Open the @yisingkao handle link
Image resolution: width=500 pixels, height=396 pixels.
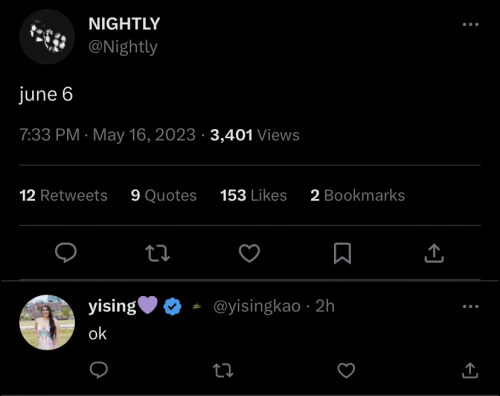click(257, 306)
